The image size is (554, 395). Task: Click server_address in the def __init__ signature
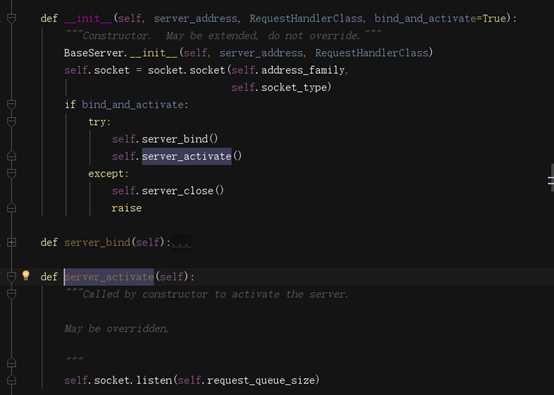tap(195, 18)
